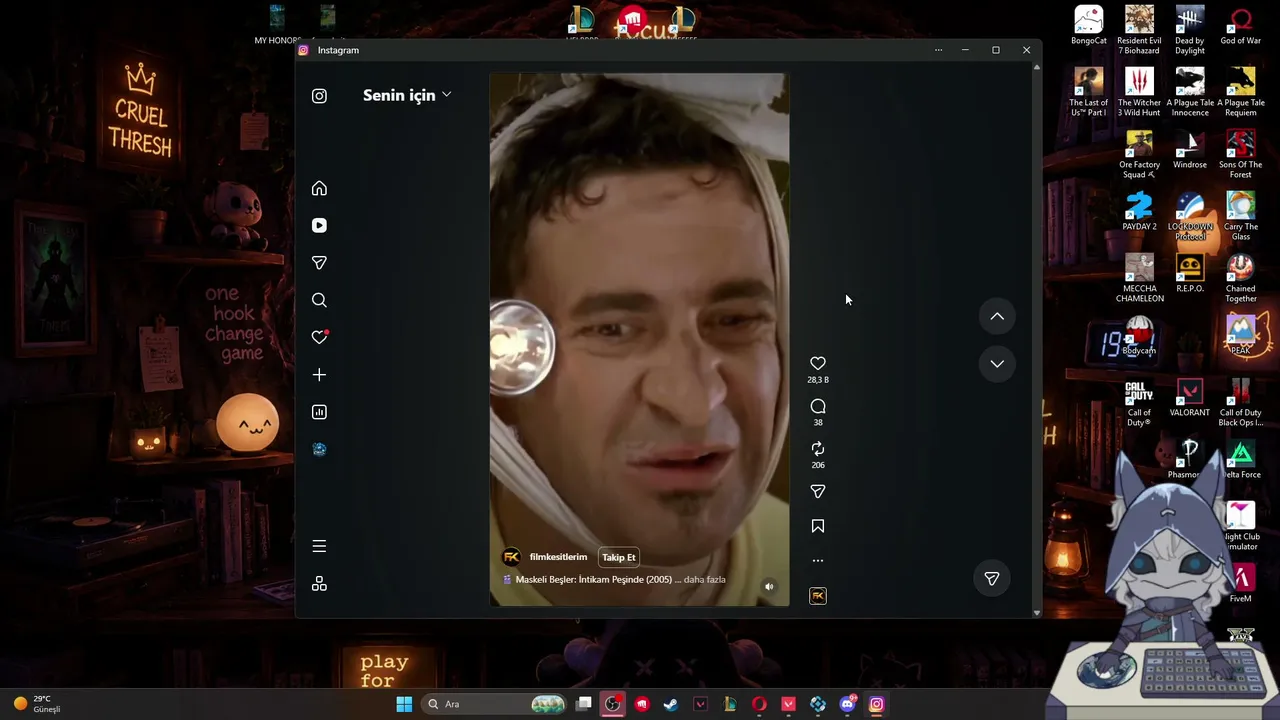The height and width of the screenshot is (720, 1280).
Task: Switch to OBS Studio on the taskbar
Action: pos(613,704)
